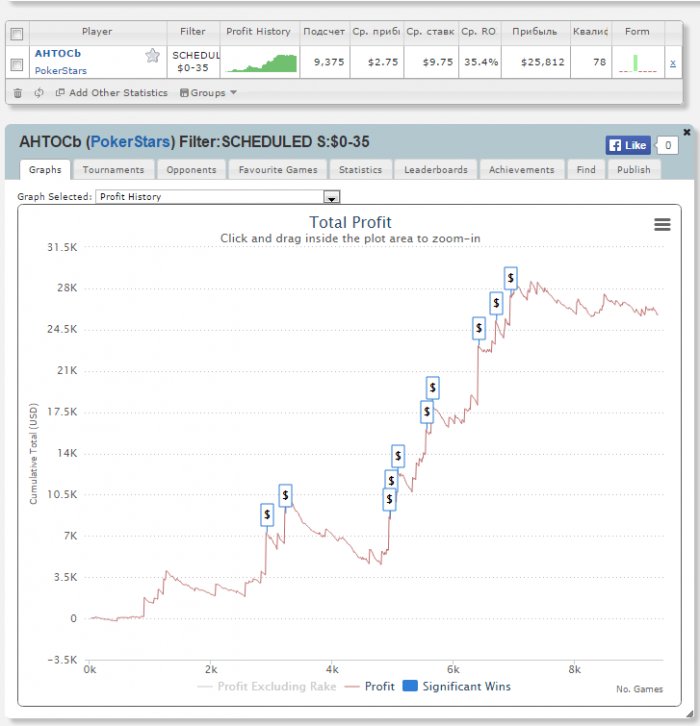Remove AHTOCb row with the x link
700x726 pixels.
pos(673,63)
